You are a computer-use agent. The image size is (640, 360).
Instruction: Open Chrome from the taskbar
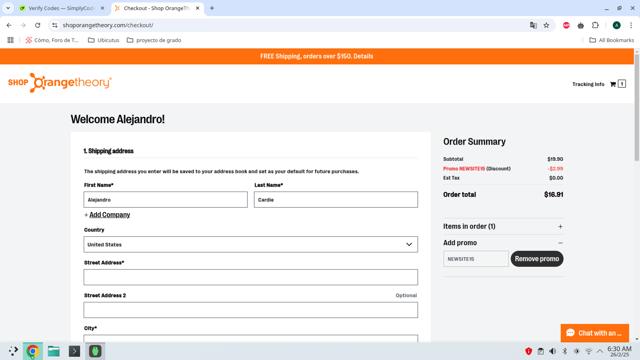[x=33, y=351]
